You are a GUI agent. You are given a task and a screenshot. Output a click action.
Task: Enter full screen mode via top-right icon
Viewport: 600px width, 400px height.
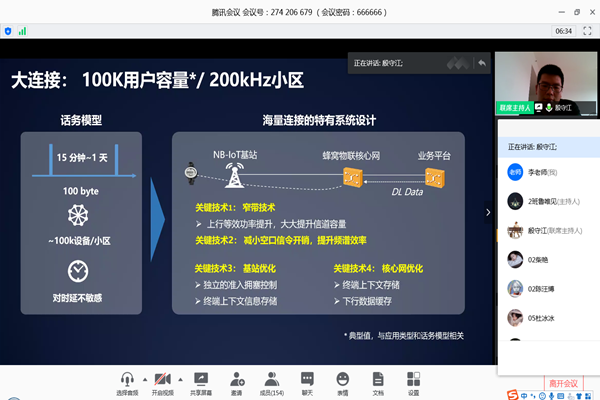point(587,31)
